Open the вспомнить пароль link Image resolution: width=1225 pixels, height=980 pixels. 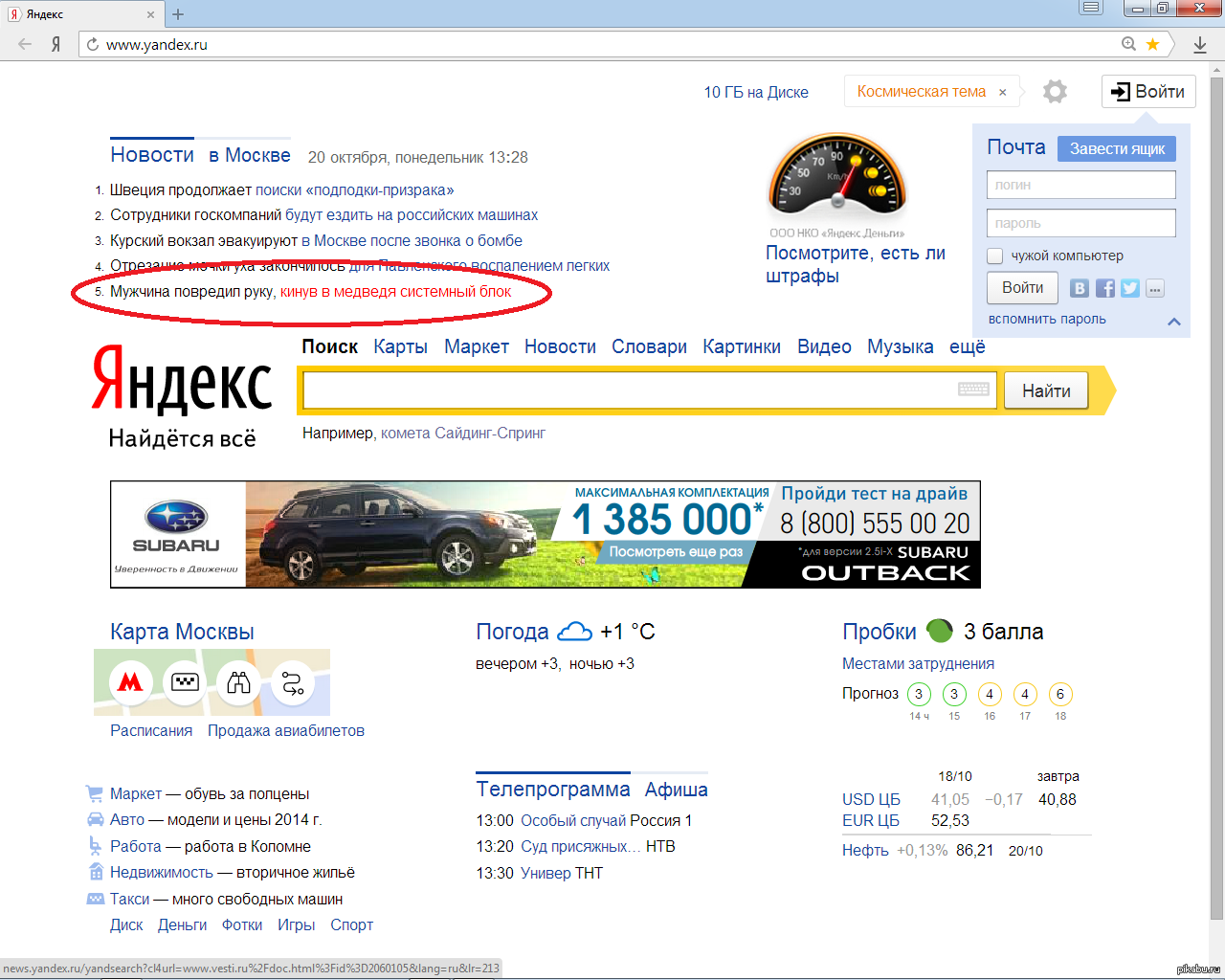tap(1047, 319)
